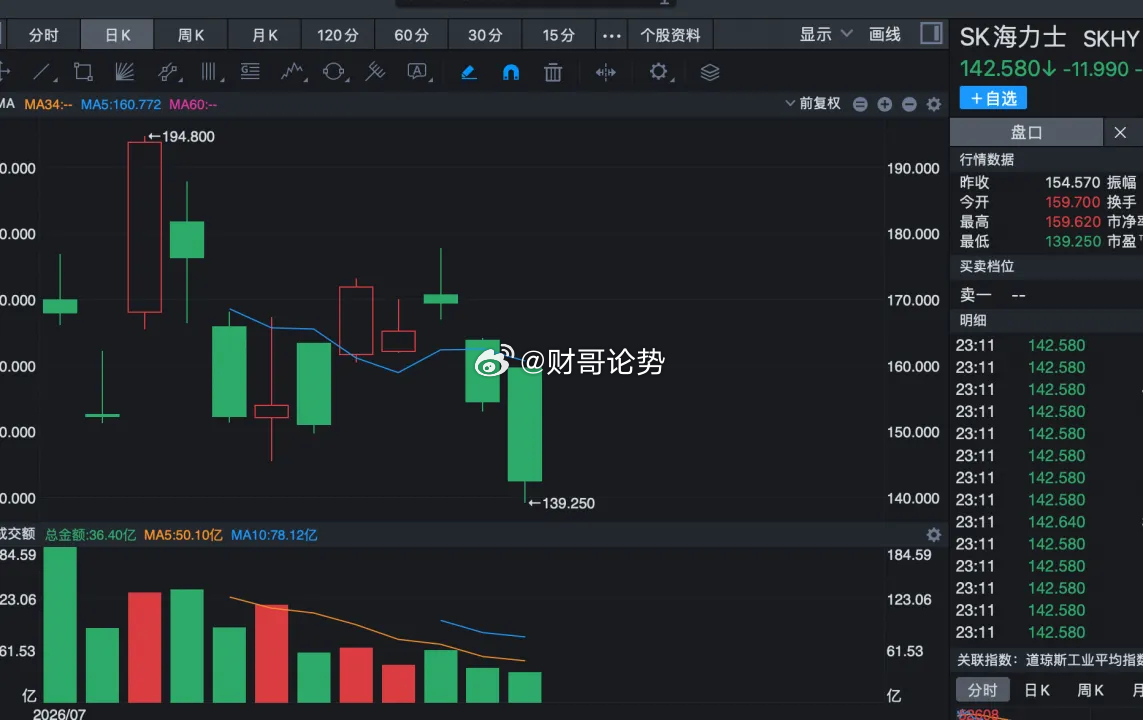The image size is (1143, 720).
Task: Select the straight line drawing tool
Action: point(42,71)
